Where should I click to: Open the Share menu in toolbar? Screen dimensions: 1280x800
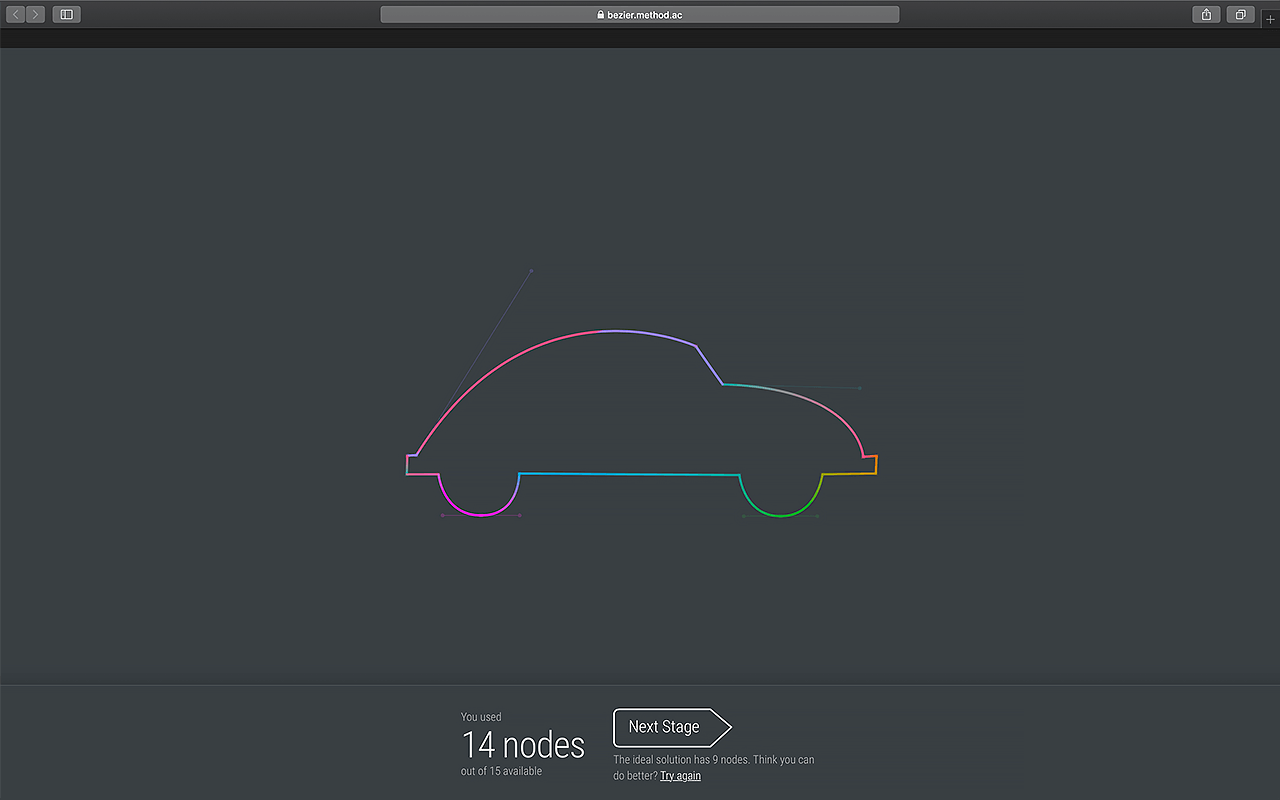(x=1206, y=14)
